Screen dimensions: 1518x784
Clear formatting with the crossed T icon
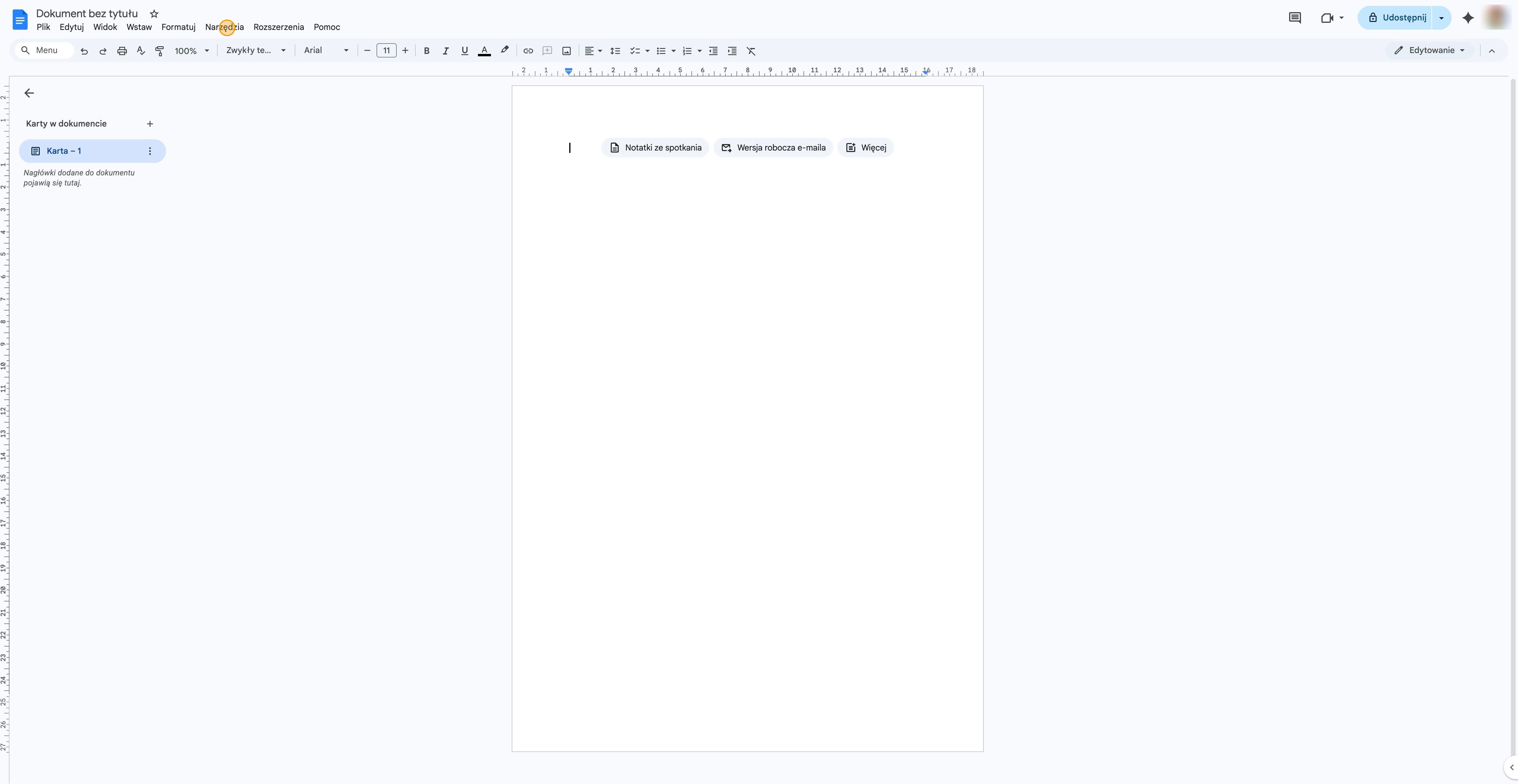tap(751, 51)
